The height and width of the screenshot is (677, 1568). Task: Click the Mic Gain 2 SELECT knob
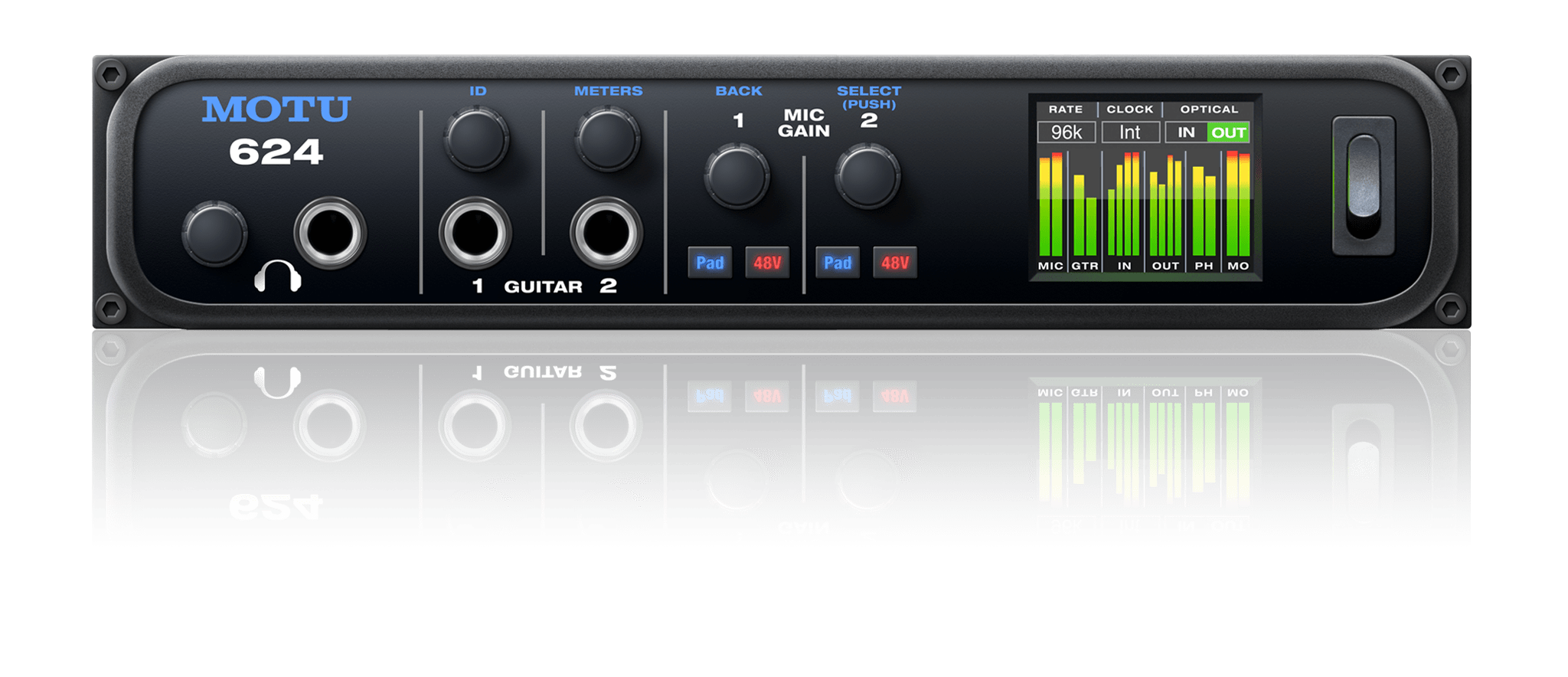pos(867,176)
